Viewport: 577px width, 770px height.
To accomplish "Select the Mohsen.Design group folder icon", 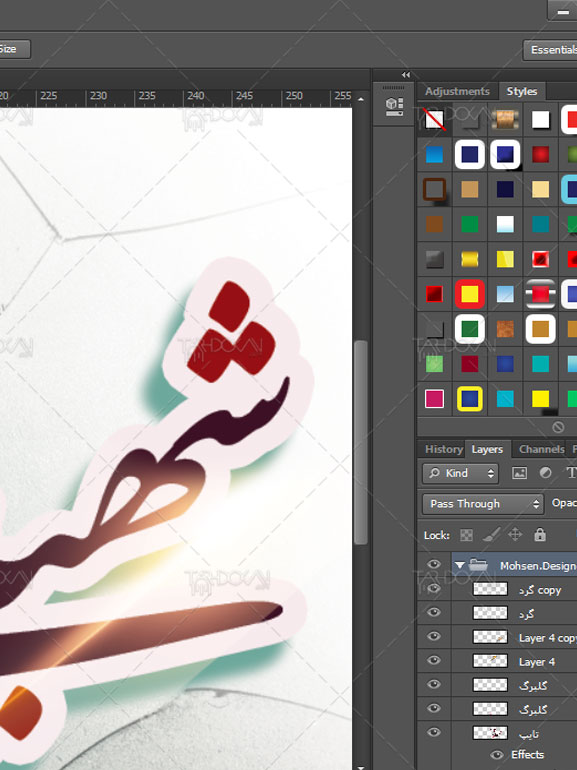I will click(x=478, y=565).
